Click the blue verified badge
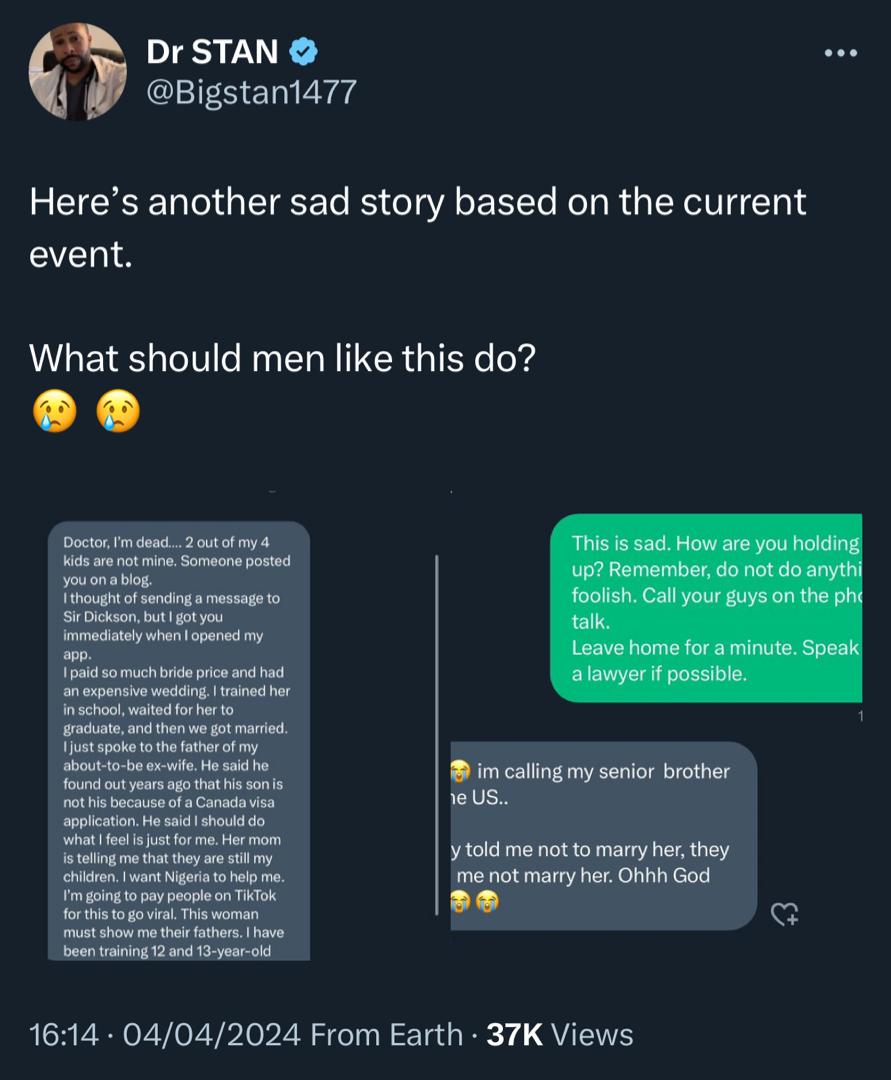 tap(304, 50)
